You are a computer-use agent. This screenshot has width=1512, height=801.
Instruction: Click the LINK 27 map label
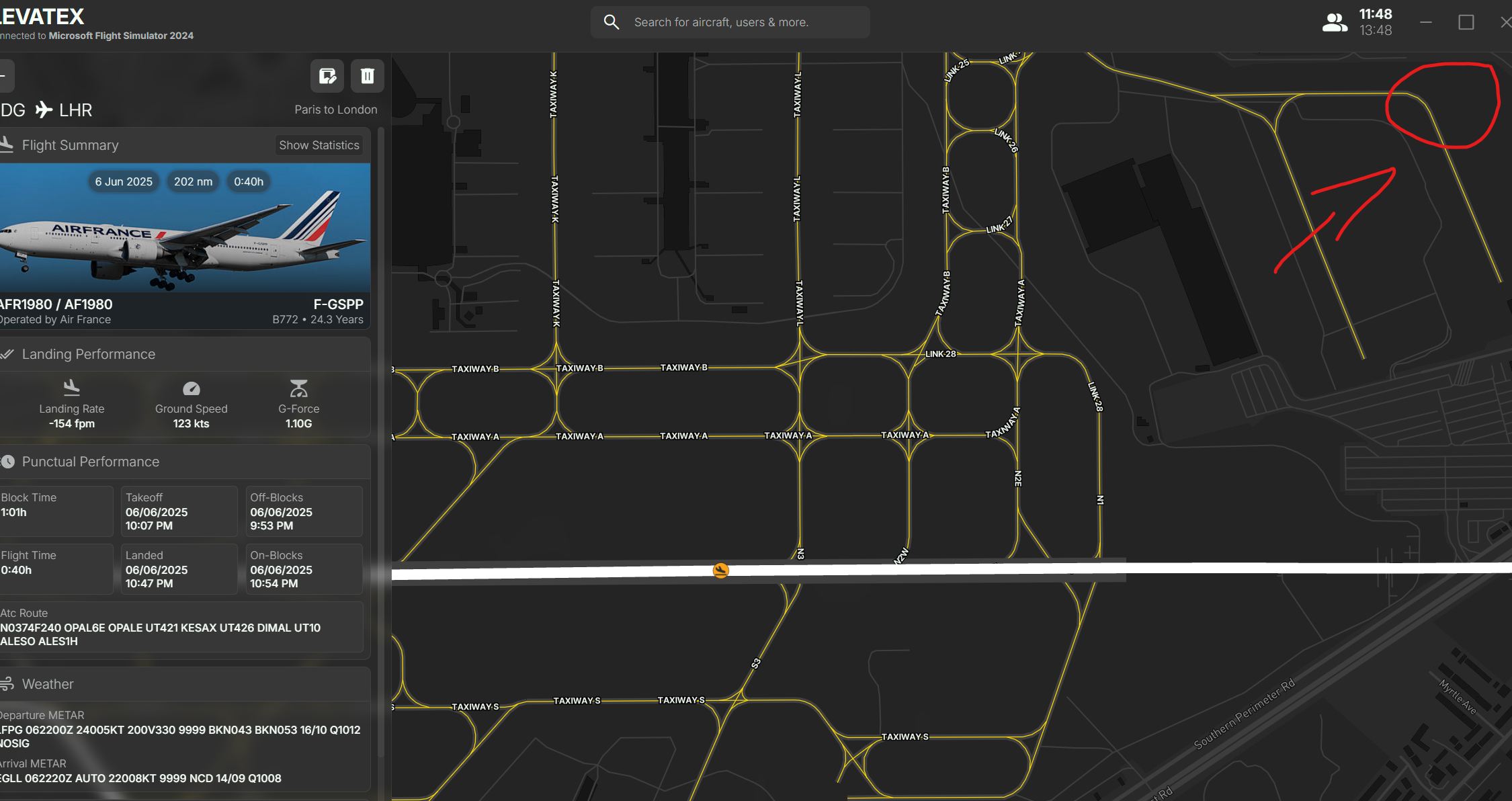tap(999, 226)
